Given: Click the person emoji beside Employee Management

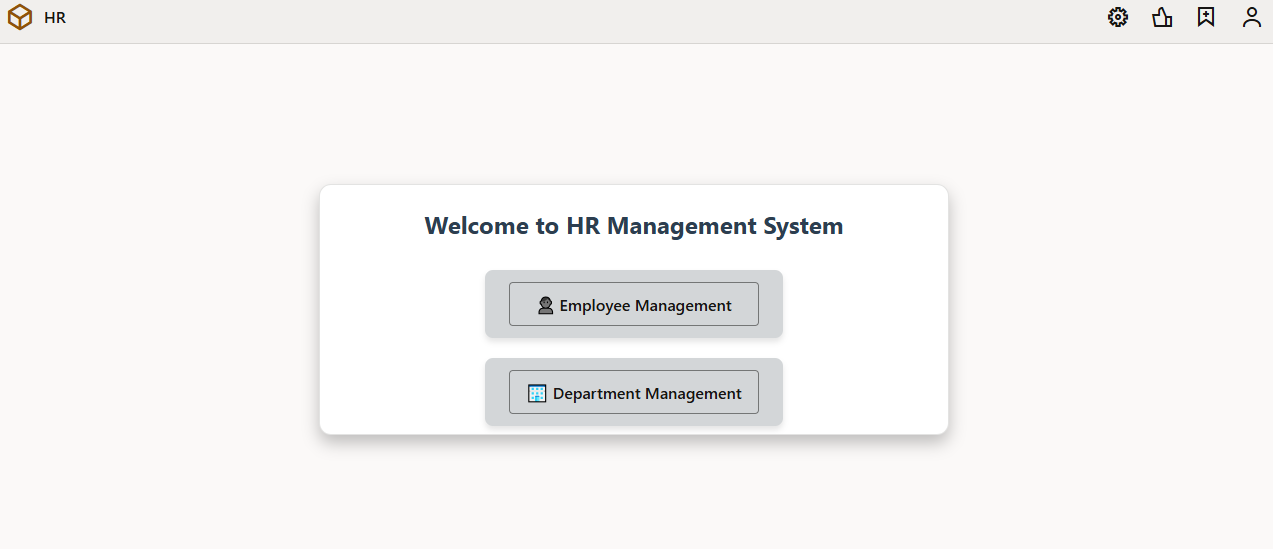Looking at the screenshot, I should (x=546, y=306).
